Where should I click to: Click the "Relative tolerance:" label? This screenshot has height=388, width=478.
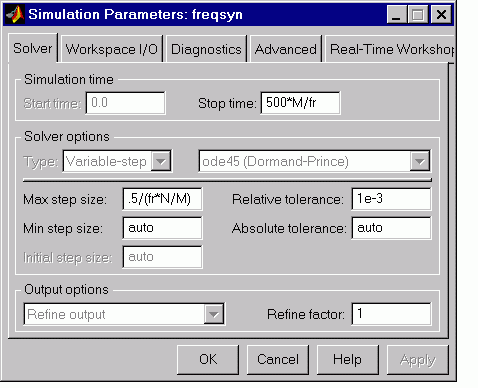[288, 199]
